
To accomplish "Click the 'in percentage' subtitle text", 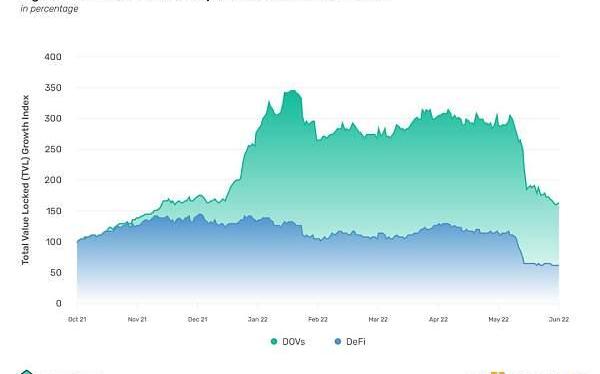I will click(x=49, y=9).
